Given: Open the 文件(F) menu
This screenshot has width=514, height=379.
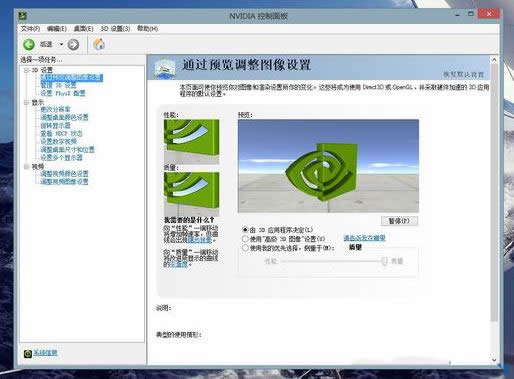Looking at the screenshot, I should [x=30, y=29].
